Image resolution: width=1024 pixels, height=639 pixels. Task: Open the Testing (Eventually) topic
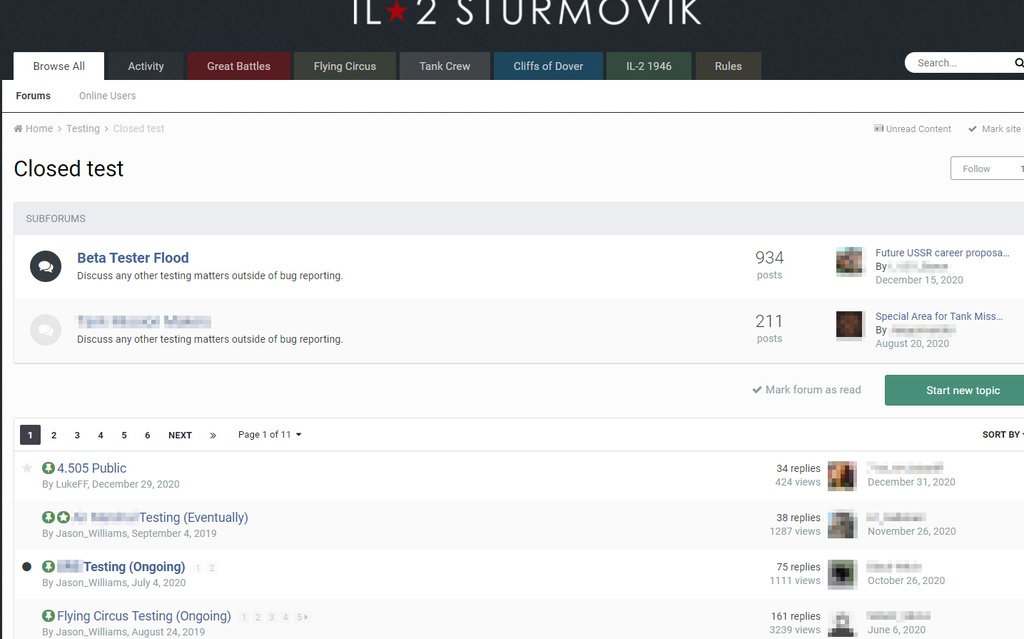[x=161, y=517]
